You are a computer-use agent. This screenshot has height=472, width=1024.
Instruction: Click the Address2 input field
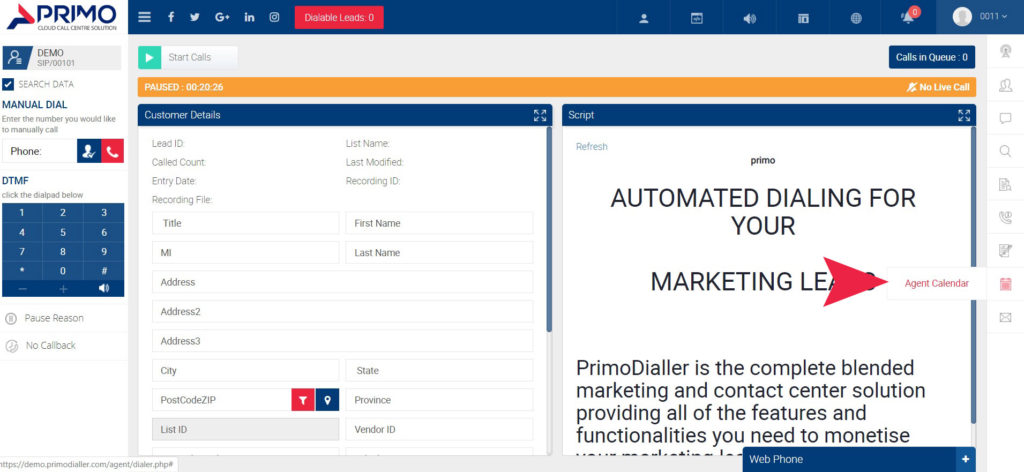343,311
